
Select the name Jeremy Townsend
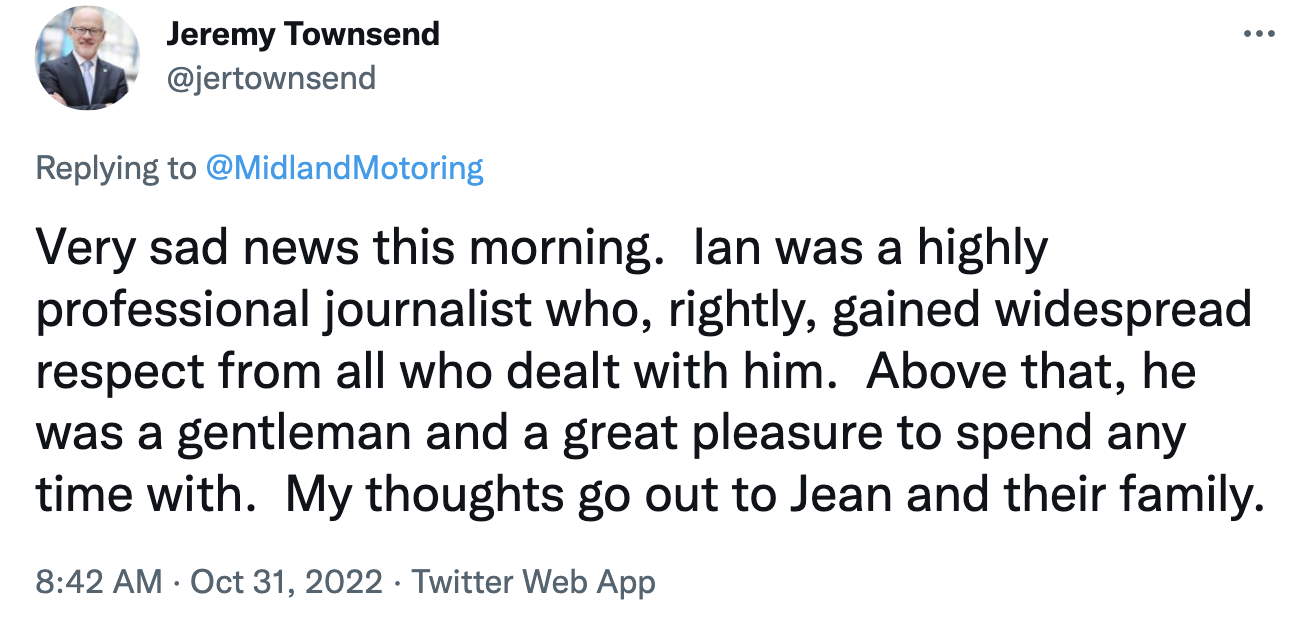pyautogui.click(x=305, y=33)
